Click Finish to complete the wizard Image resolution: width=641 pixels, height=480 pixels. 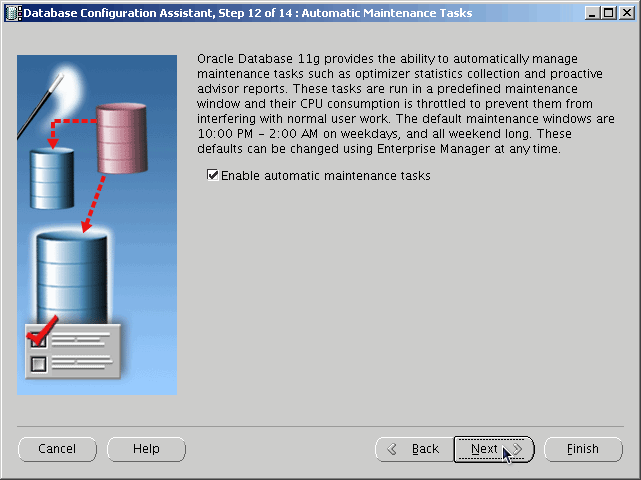click(x=583, y=449)
